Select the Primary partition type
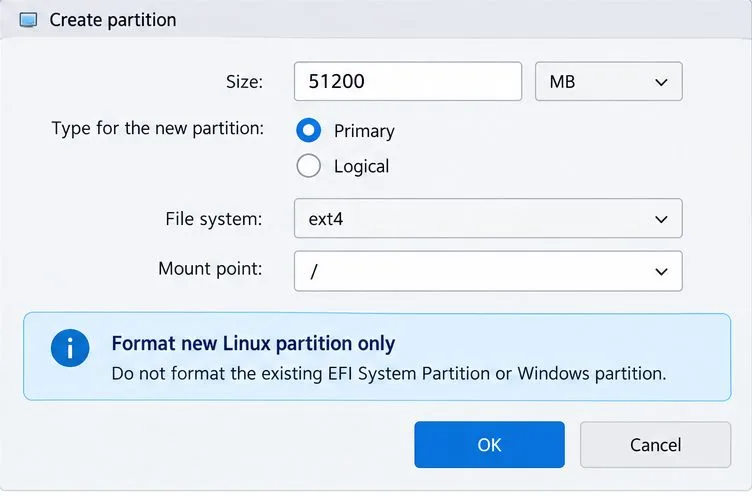The height and width of the screenshot is (496, 752). (x=308, y=130)
